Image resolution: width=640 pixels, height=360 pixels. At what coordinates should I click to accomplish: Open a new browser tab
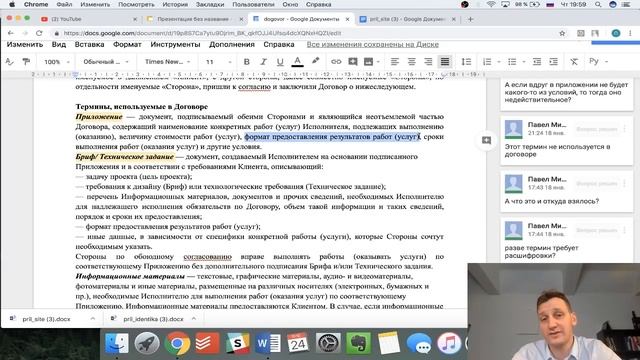[470, 19]
